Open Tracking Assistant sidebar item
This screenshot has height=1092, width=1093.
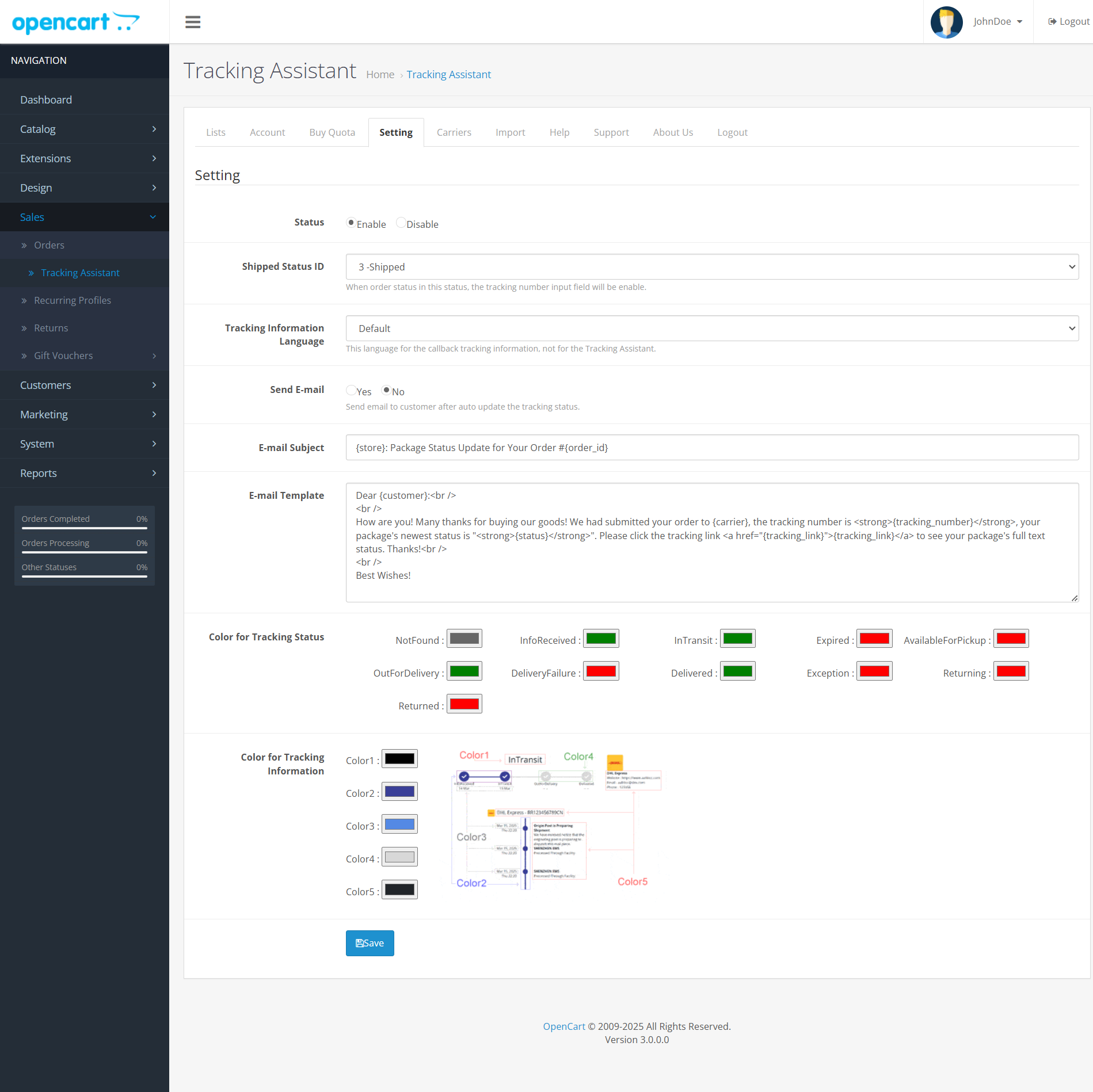[85, 273]
